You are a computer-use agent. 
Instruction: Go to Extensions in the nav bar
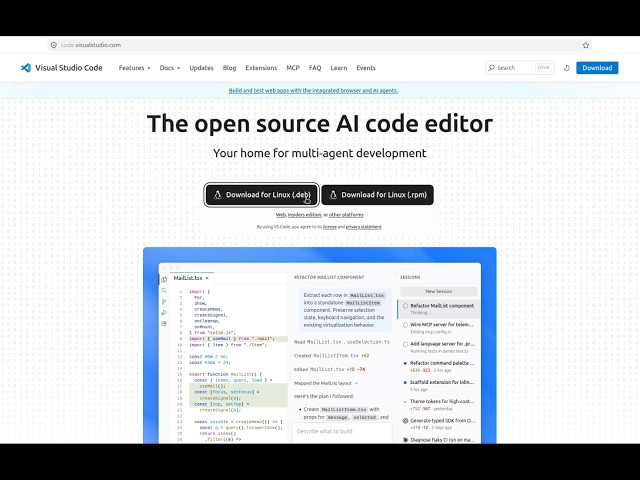click(261, 68)
